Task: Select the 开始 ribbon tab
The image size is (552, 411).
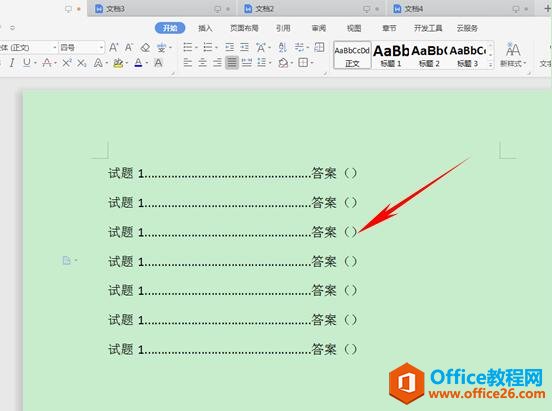Action: coord(170,28)
